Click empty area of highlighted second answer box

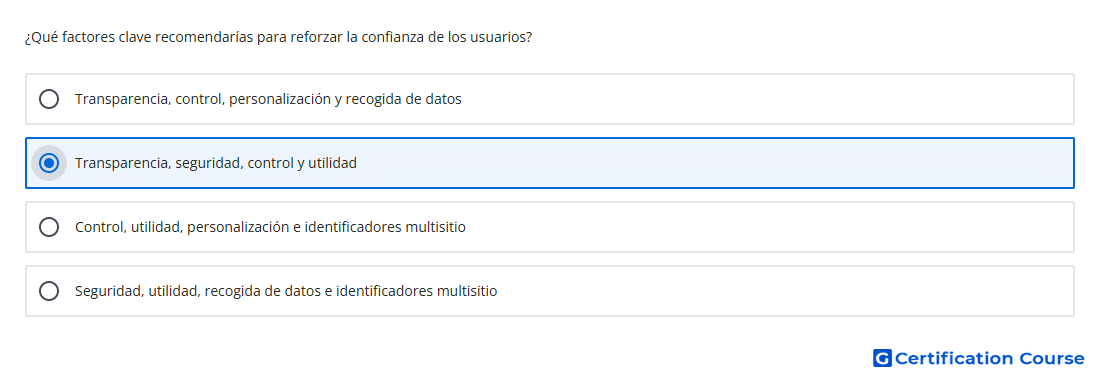click(702, 163)
